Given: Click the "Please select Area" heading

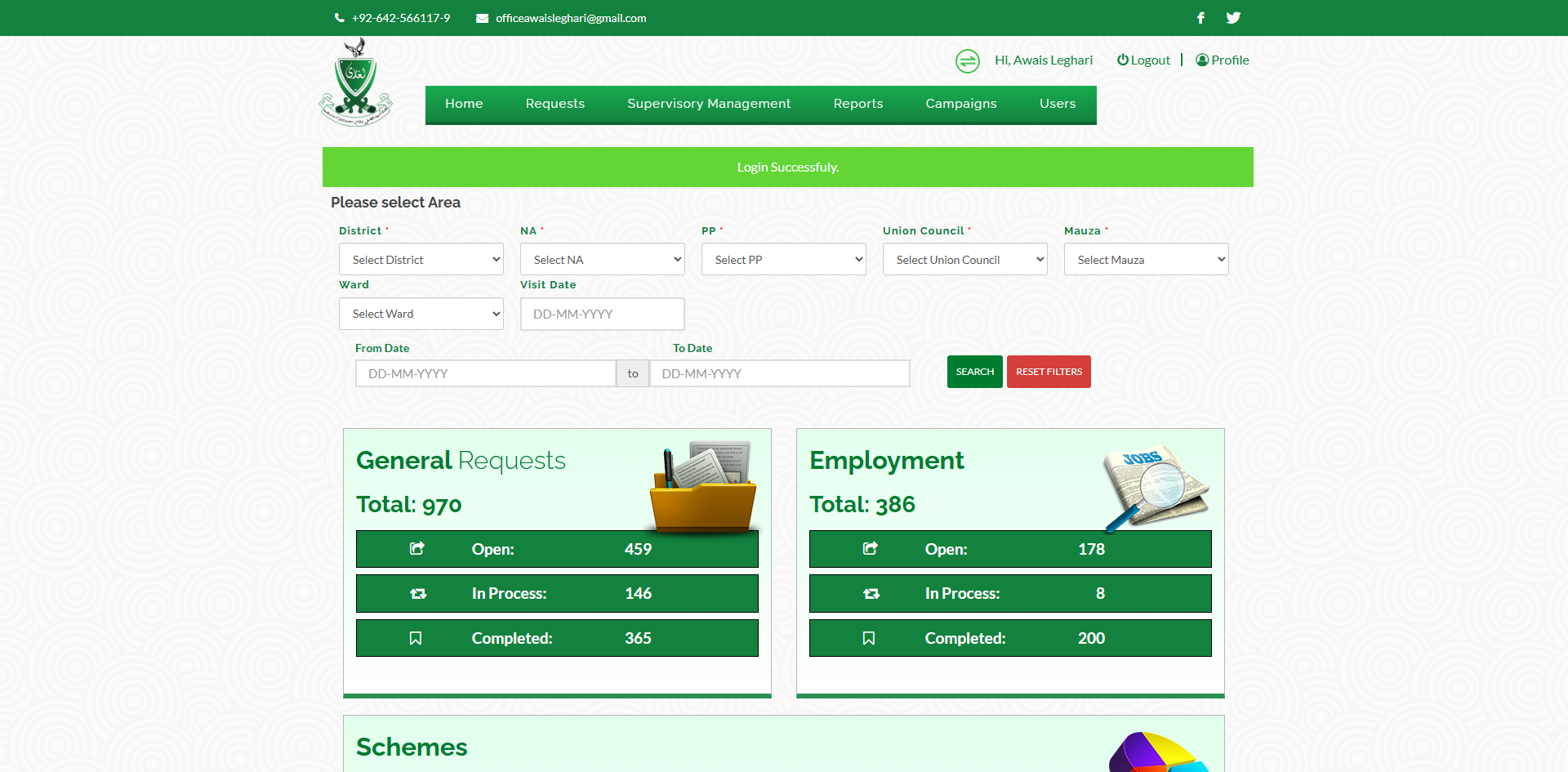Looking at the screenshot, I should pyautogui.click(x=395, y=203).
